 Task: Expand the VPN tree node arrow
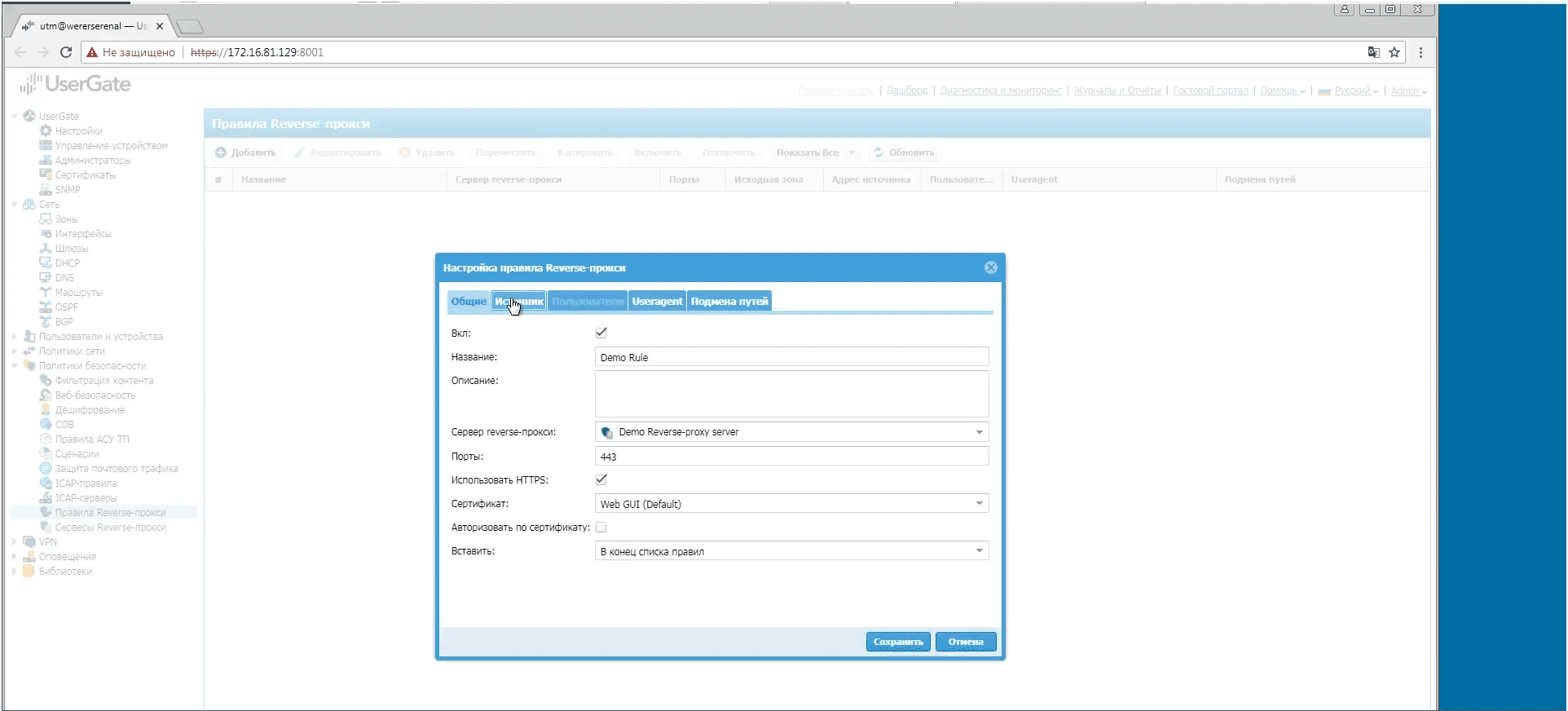[15, 541]
